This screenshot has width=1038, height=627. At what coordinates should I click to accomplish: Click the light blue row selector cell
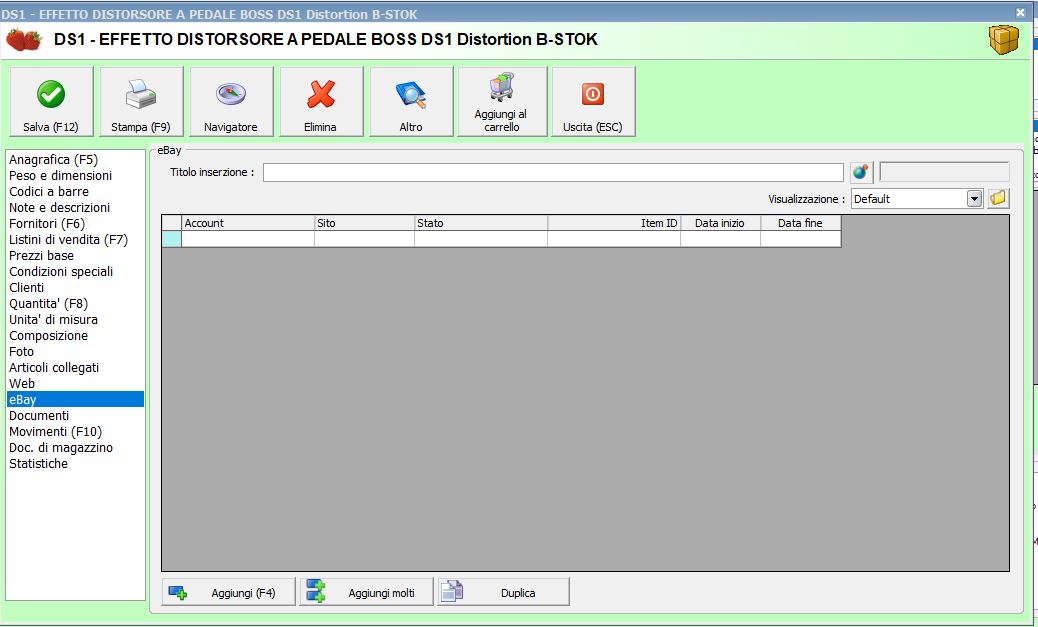pos(171,239)
